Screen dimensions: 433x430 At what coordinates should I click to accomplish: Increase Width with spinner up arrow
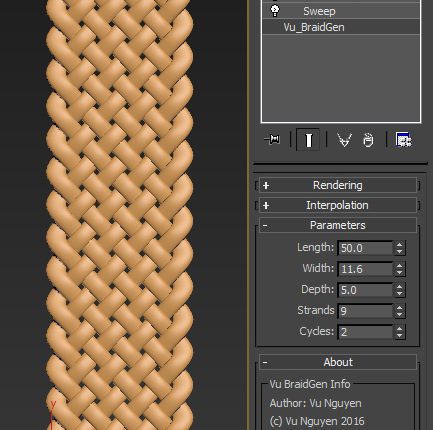point(399,266)
